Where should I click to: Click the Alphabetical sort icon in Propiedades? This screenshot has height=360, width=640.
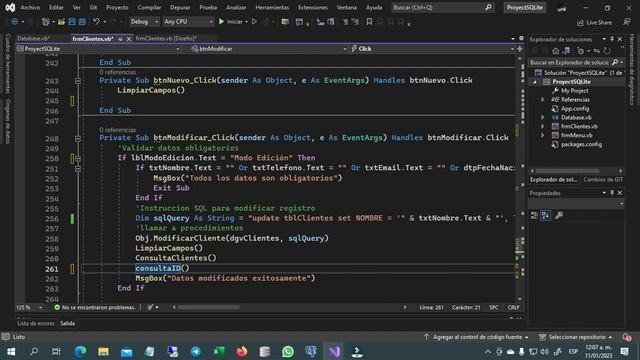coord(546,215)
